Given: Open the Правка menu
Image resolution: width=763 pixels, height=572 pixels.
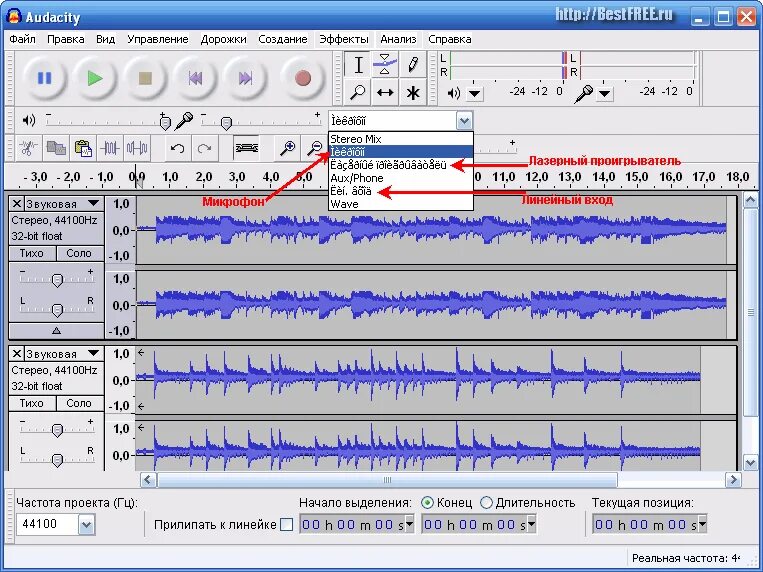Looking at the screenshot, I should click(66, 39).
